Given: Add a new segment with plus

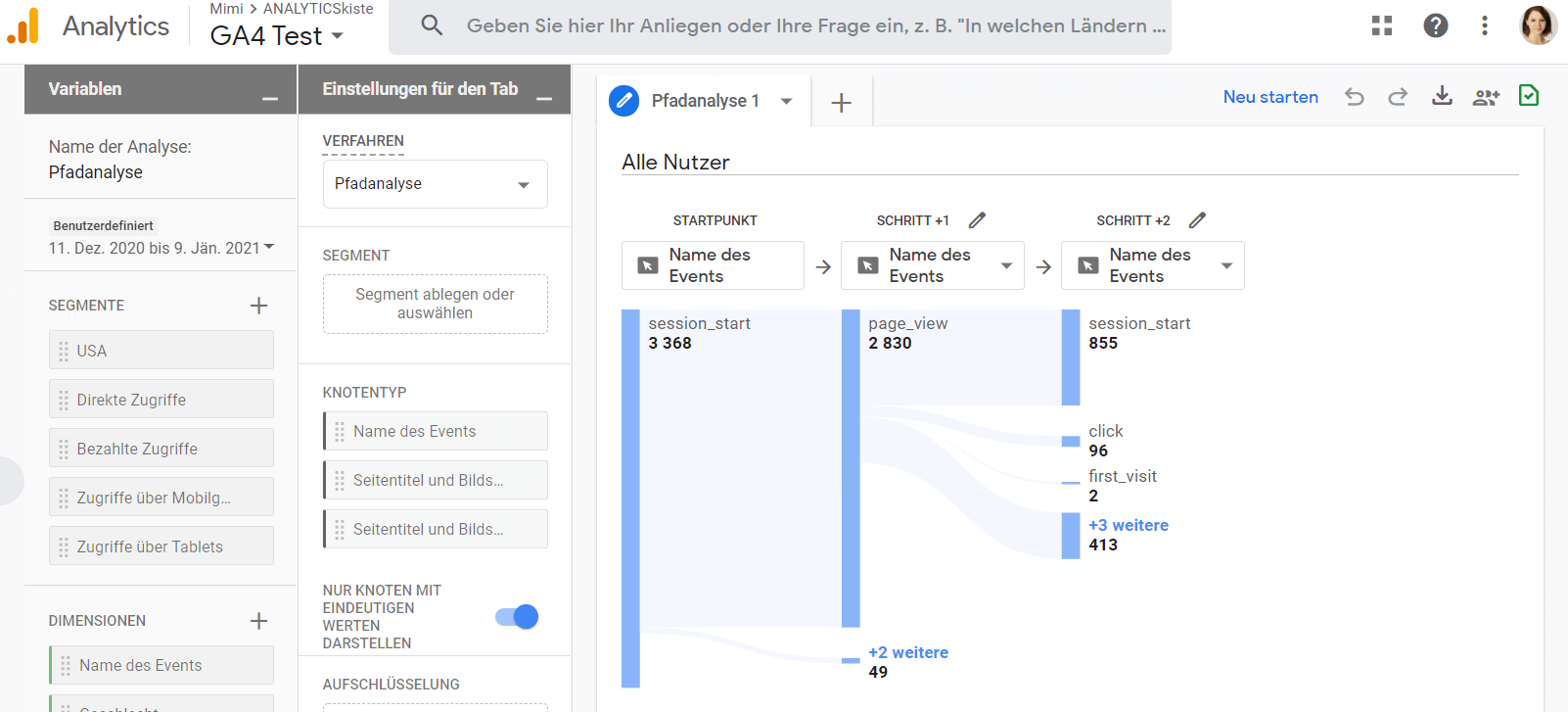Looking at the screenshot, I should tap(258, 306).
